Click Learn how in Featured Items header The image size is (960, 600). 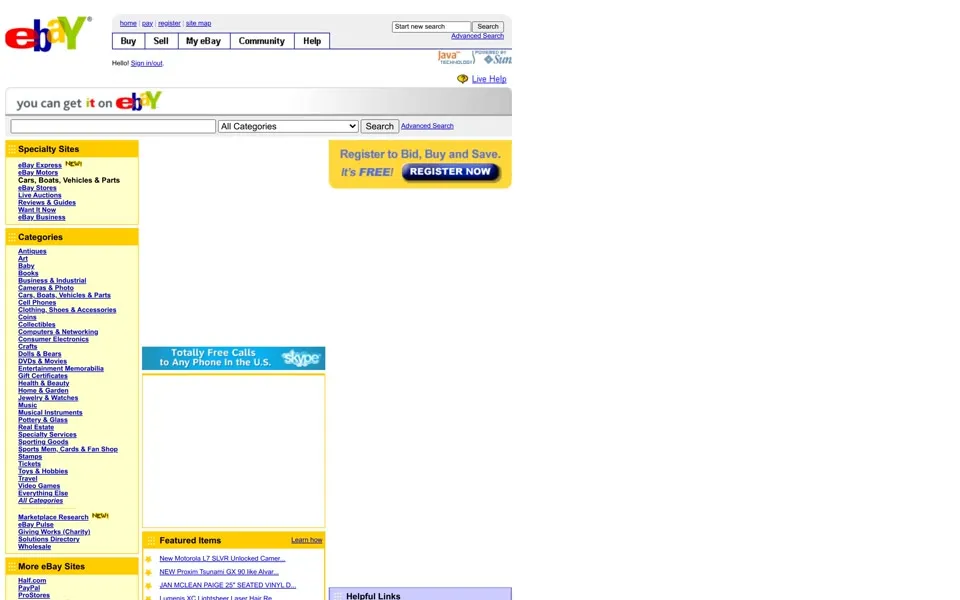(x=307, y=540)
